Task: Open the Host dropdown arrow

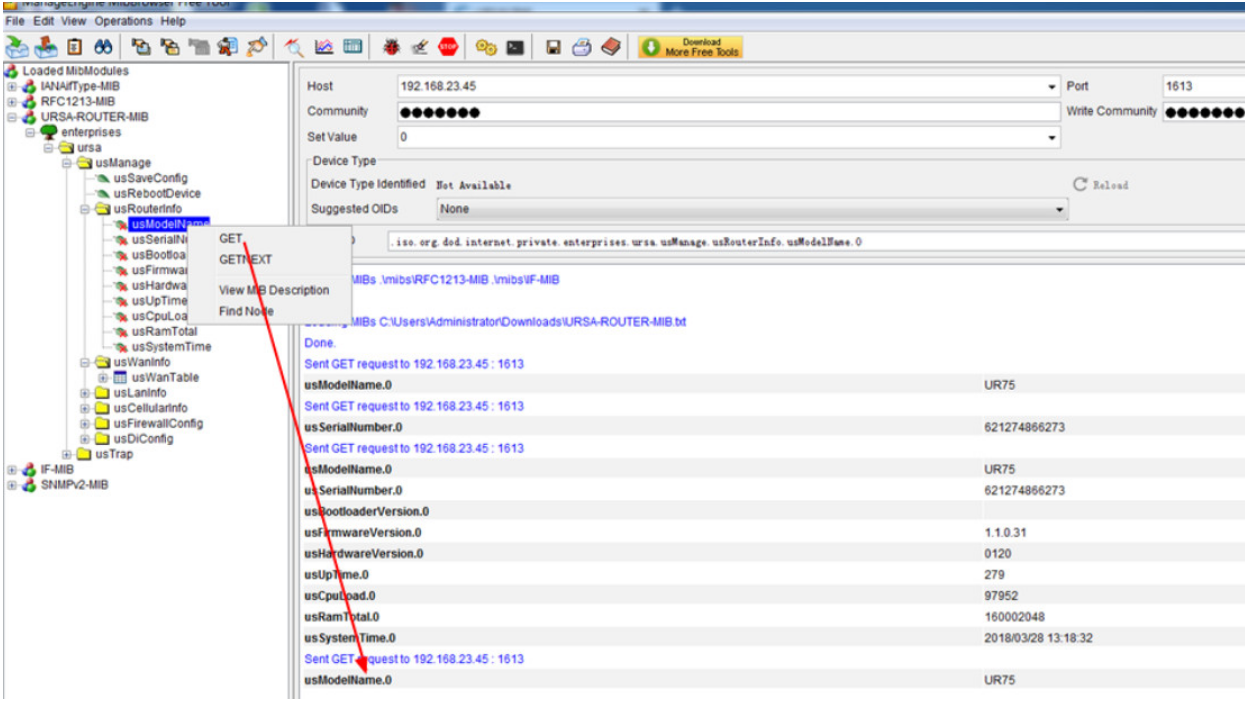Action: pyautogui.click(x=1051, y=87)
